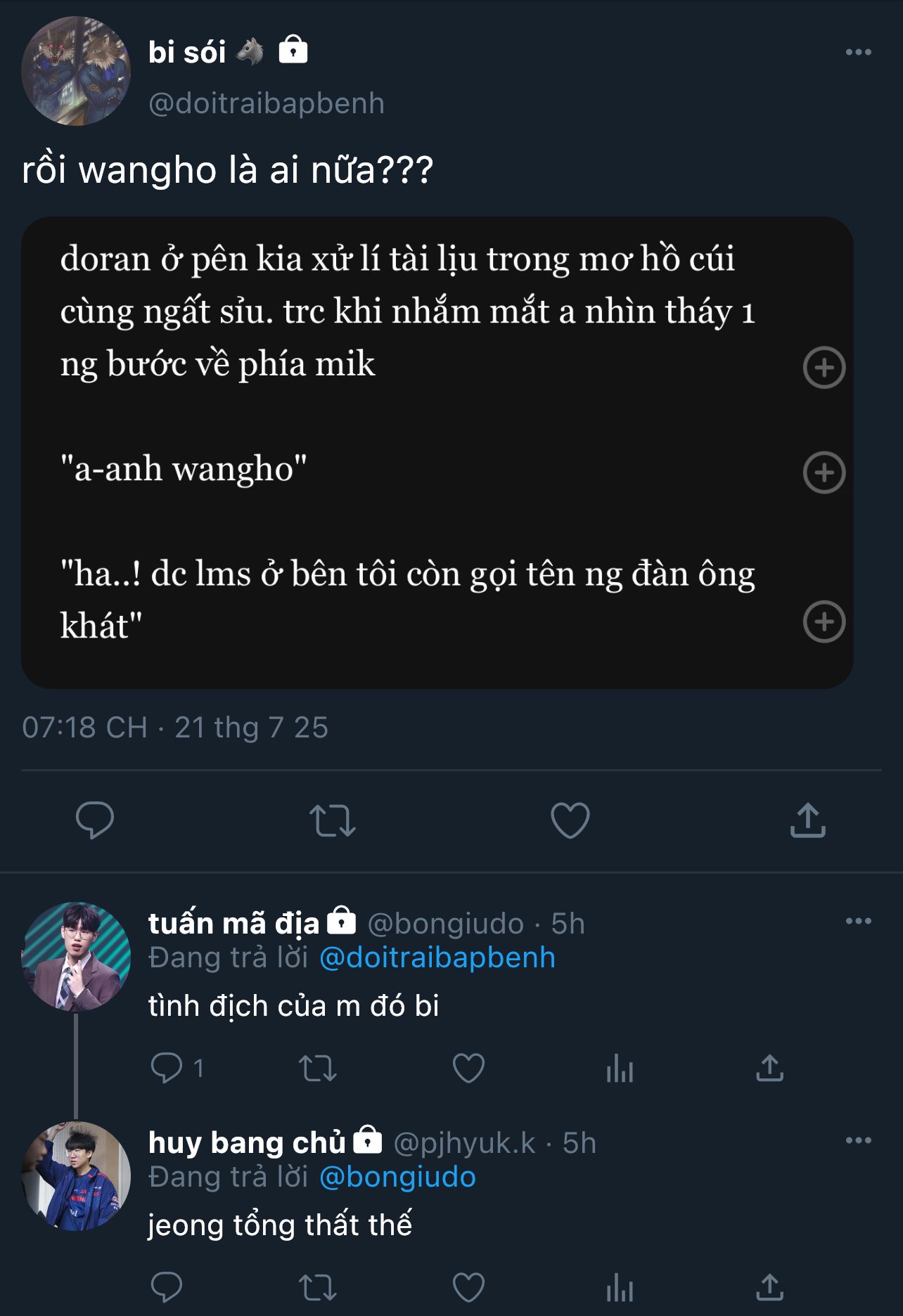
Task: Open more options for bi sói's tweet
Action: tap(858, 52)
